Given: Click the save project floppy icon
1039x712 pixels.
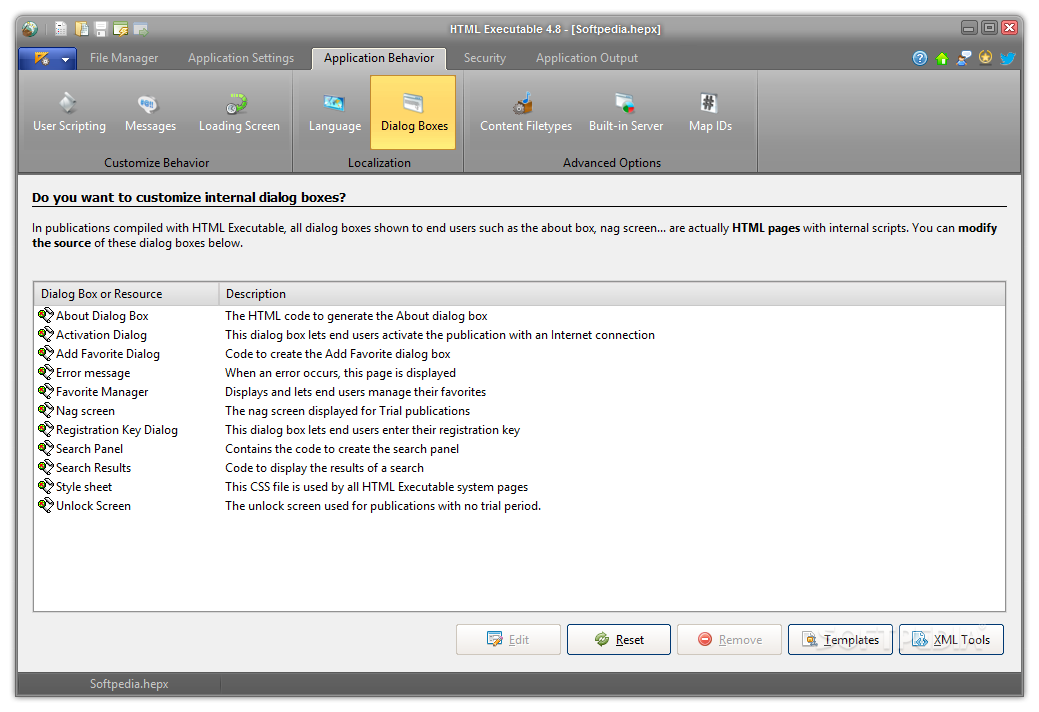Looking at the screenshot, I should 101,28.
